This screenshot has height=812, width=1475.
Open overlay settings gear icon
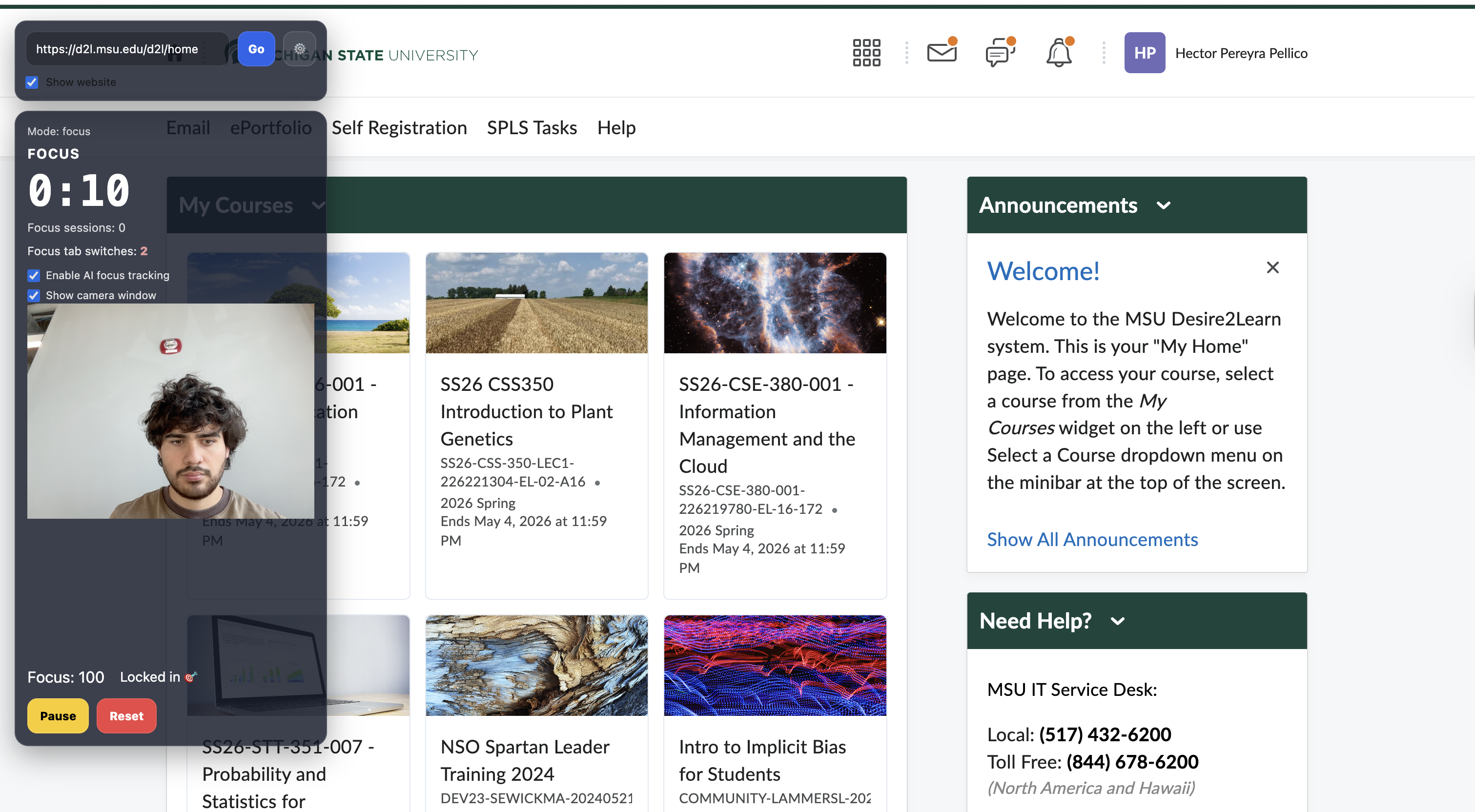coord(300,49)
